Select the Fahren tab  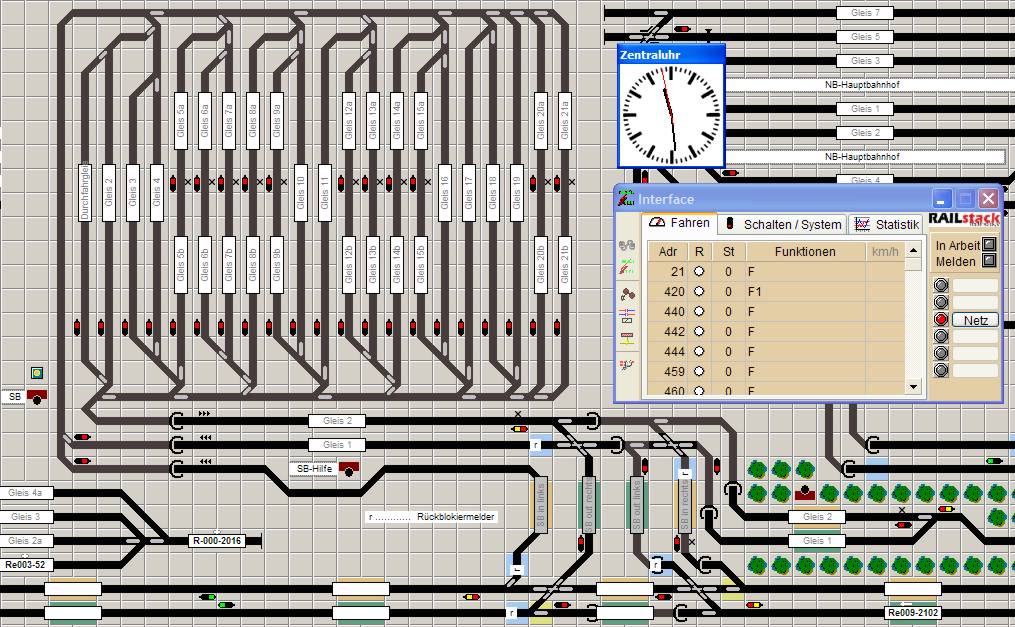coord(680,224)
